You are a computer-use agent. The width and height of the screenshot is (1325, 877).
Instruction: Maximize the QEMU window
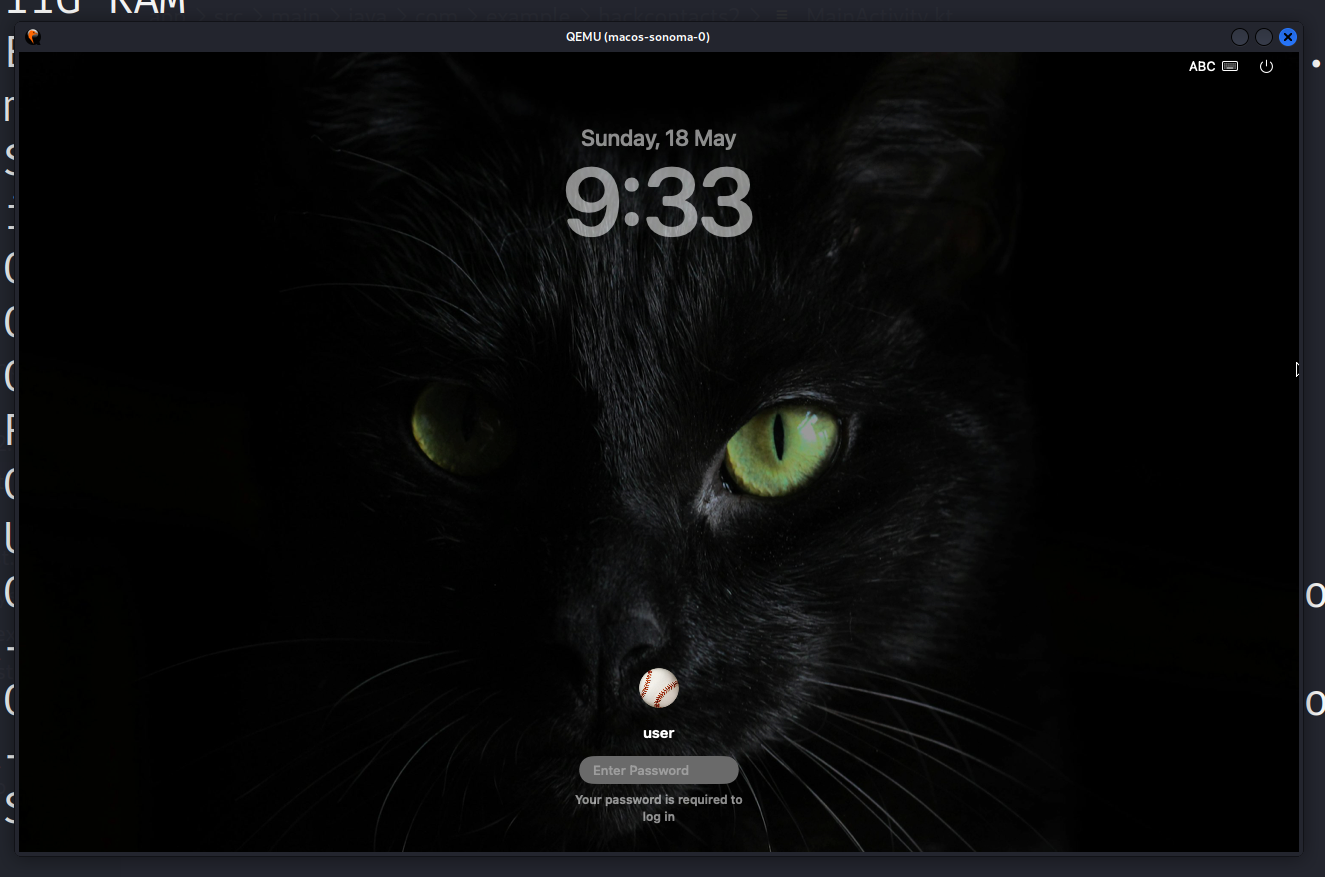pyautogui.click(x=1264, y=37)
